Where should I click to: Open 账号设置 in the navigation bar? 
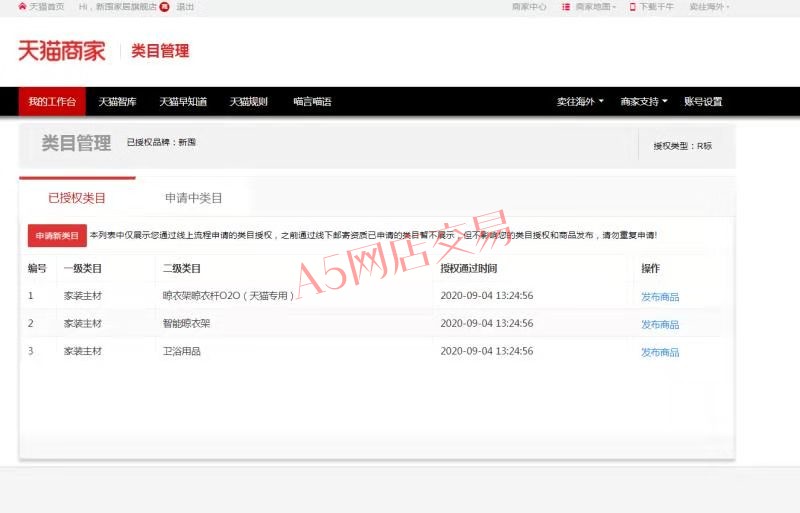point(703,102)
